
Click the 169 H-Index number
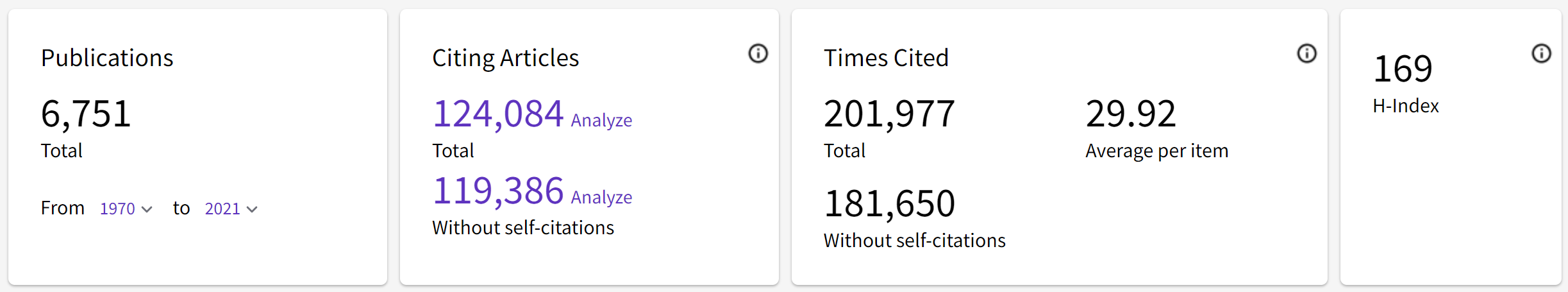pos(1403,69)
